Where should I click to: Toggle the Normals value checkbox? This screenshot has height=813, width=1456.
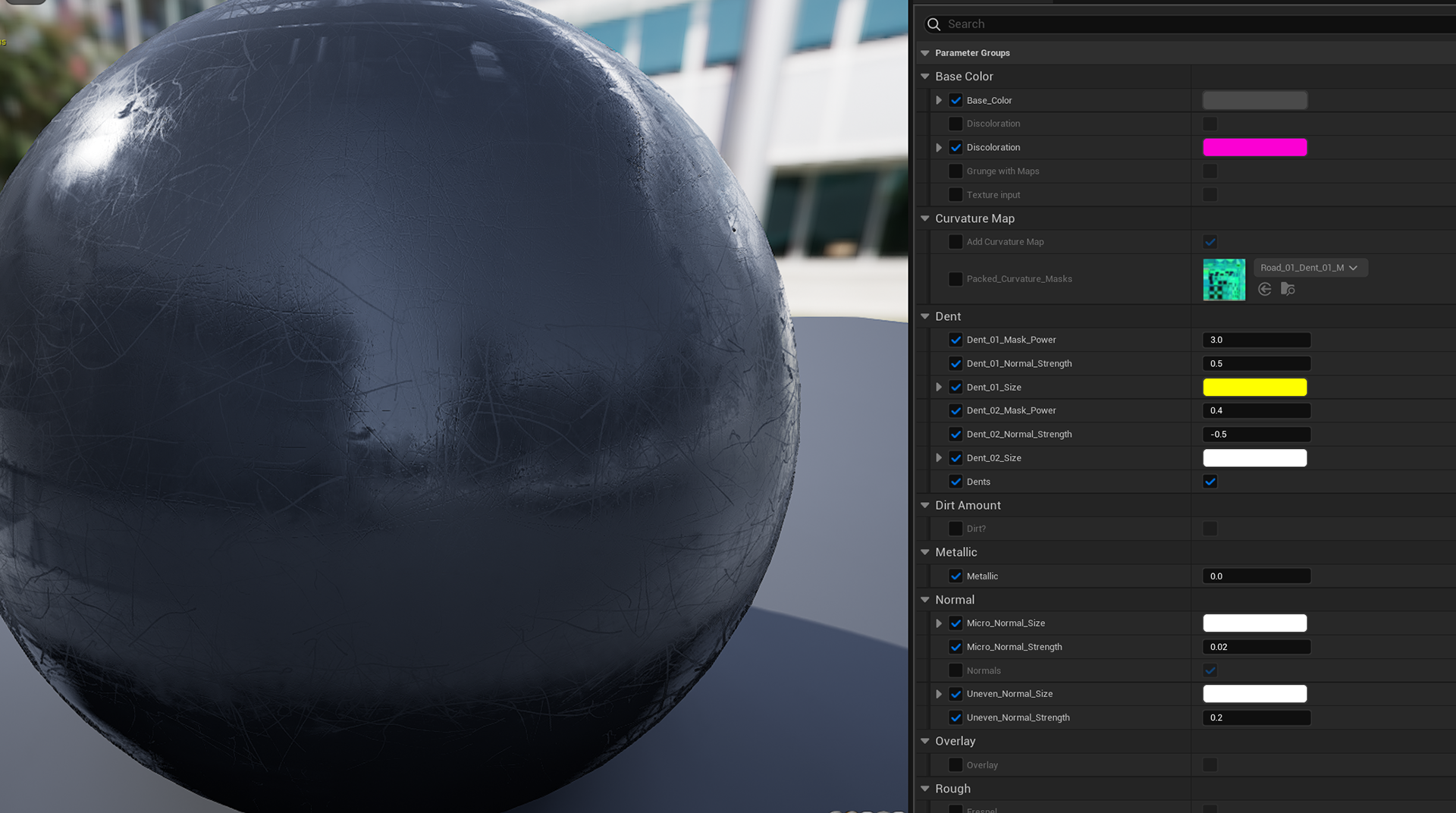tap(1210, 670)
